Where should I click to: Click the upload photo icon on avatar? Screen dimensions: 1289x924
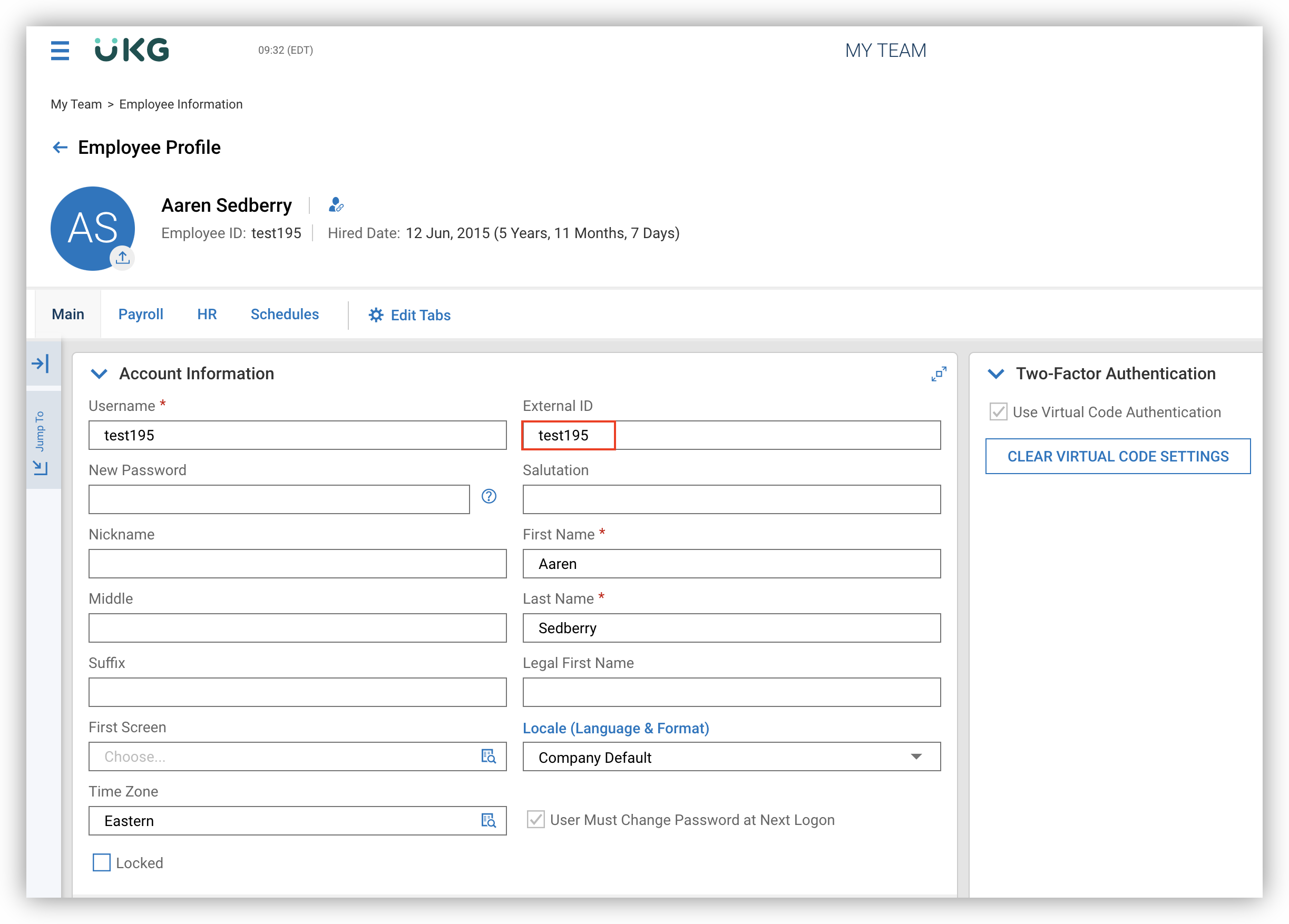[x=122, y=258]
